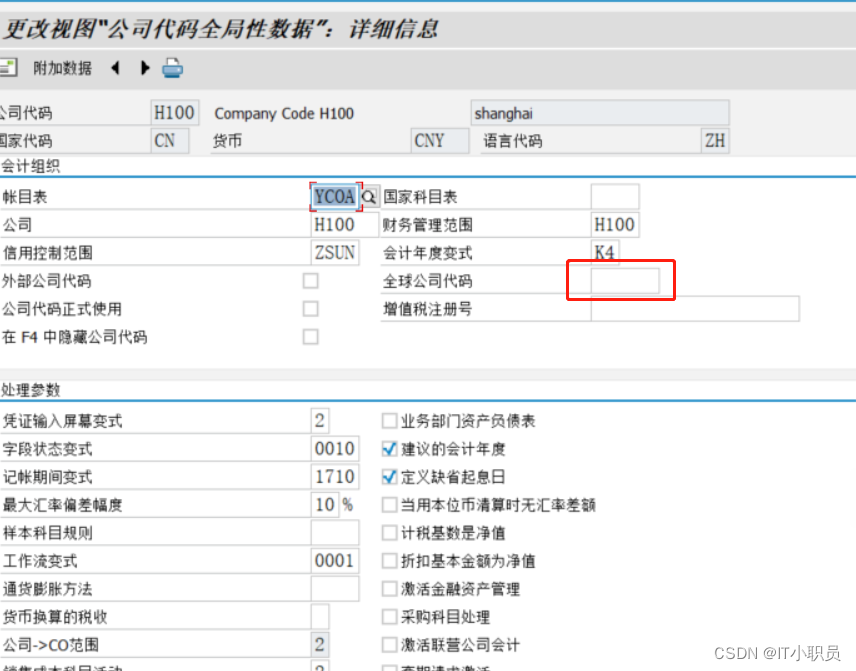
Task: Click the 财务管理范围 field H100
Action: pyautogui.click(x=615, y=225)
